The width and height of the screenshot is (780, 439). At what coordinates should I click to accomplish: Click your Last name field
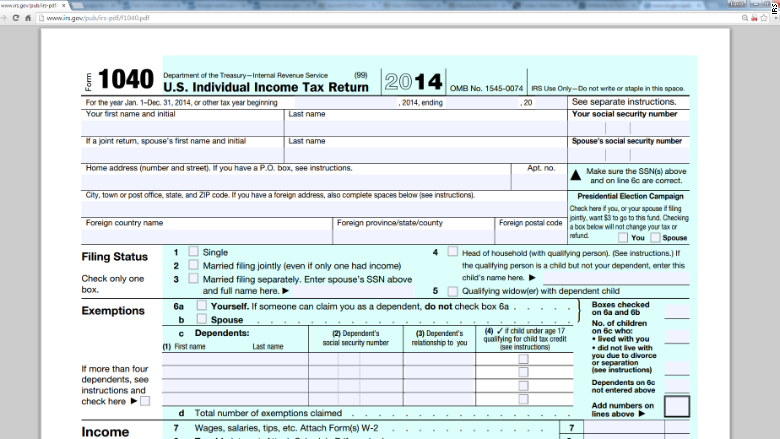point(426,128)
